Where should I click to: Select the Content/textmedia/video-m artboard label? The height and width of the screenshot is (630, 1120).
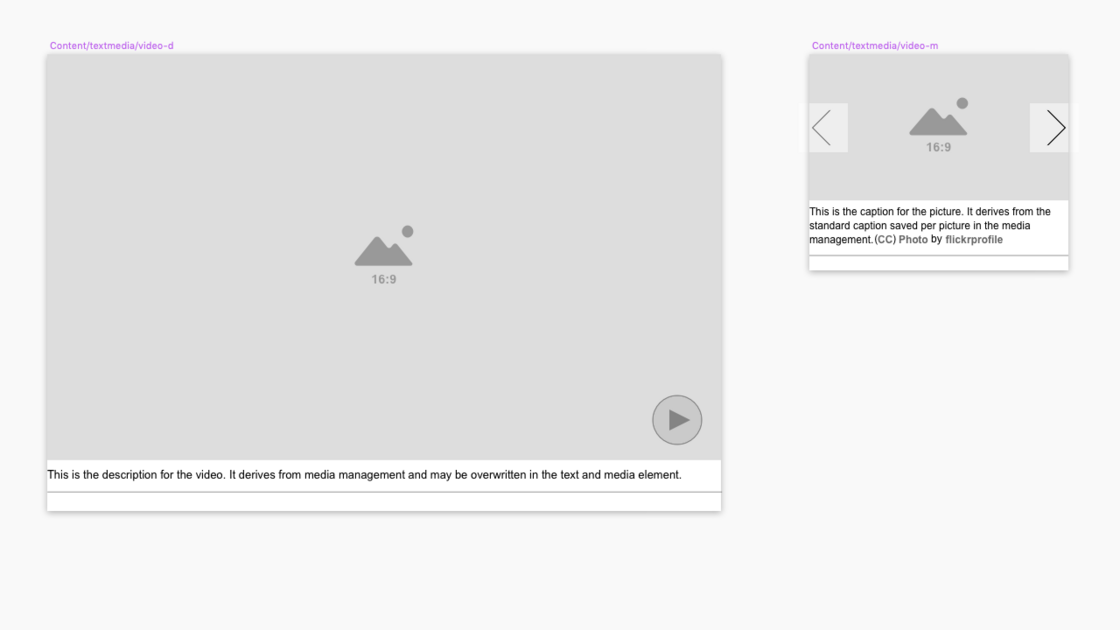875,46
